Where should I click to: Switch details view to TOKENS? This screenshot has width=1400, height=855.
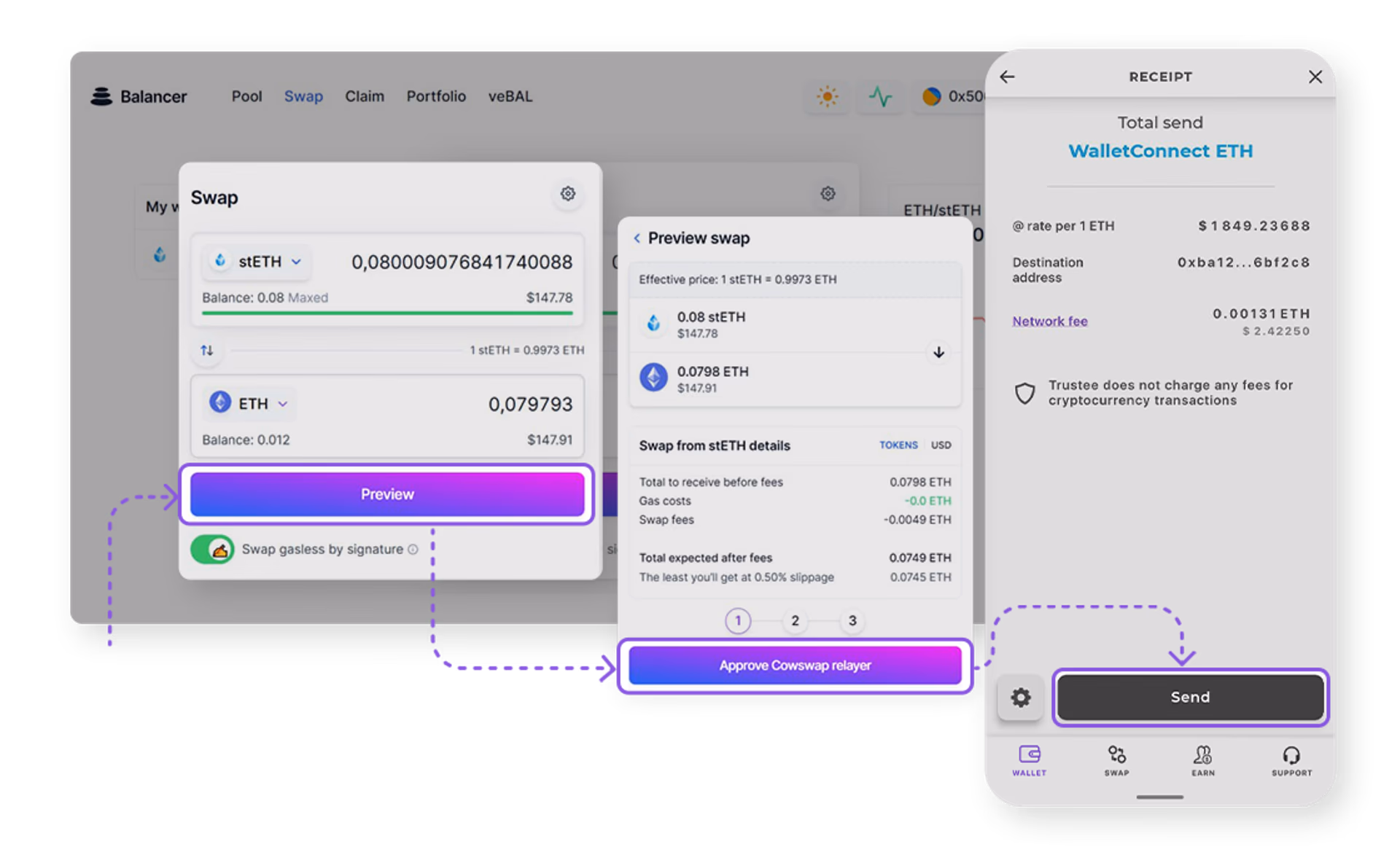click(x=898, y=445)
